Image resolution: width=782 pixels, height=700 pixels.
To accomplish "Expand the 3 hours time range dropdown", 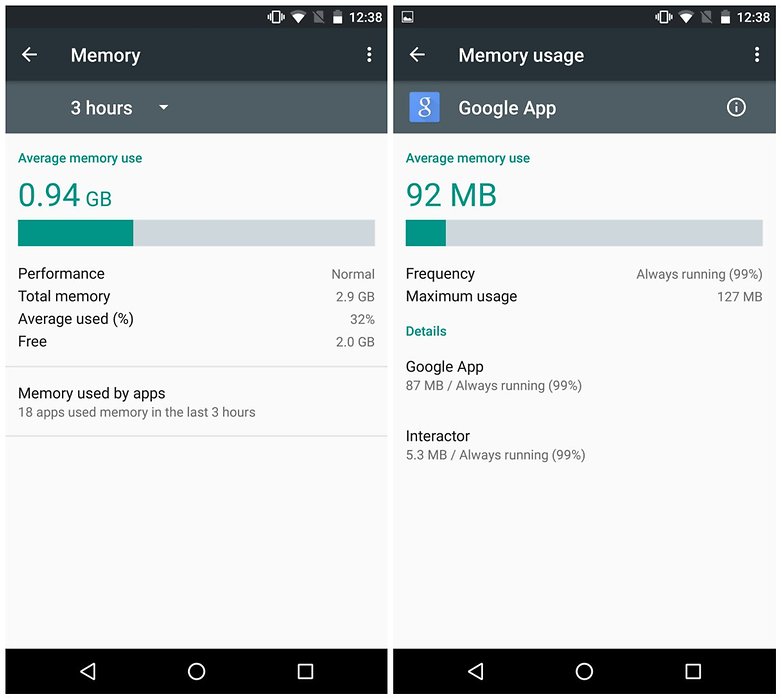I will coord(120,108).
